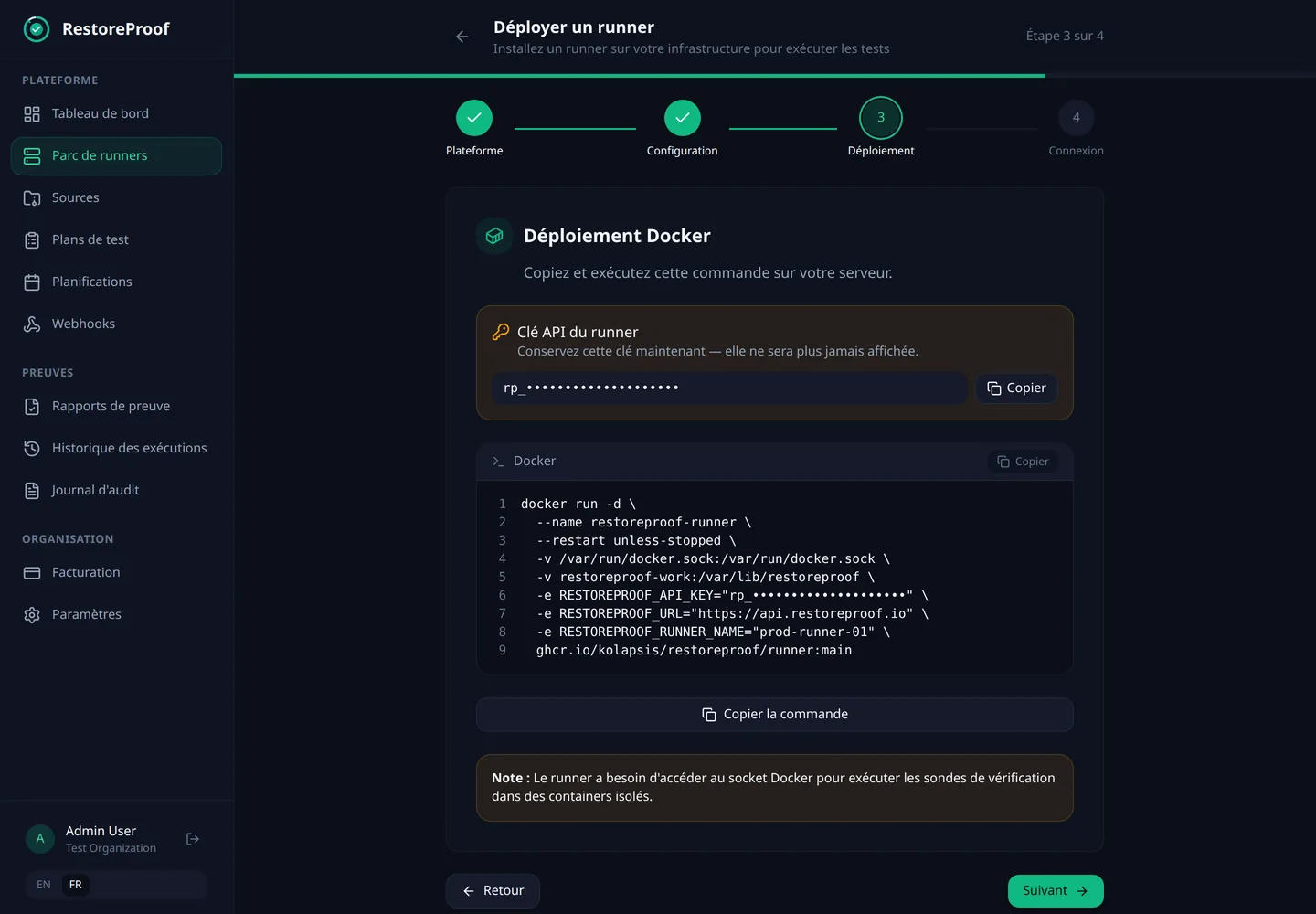This screenshot has height=914, width=1316.
Task: Go to Planifications
Action: click(116, 282)
